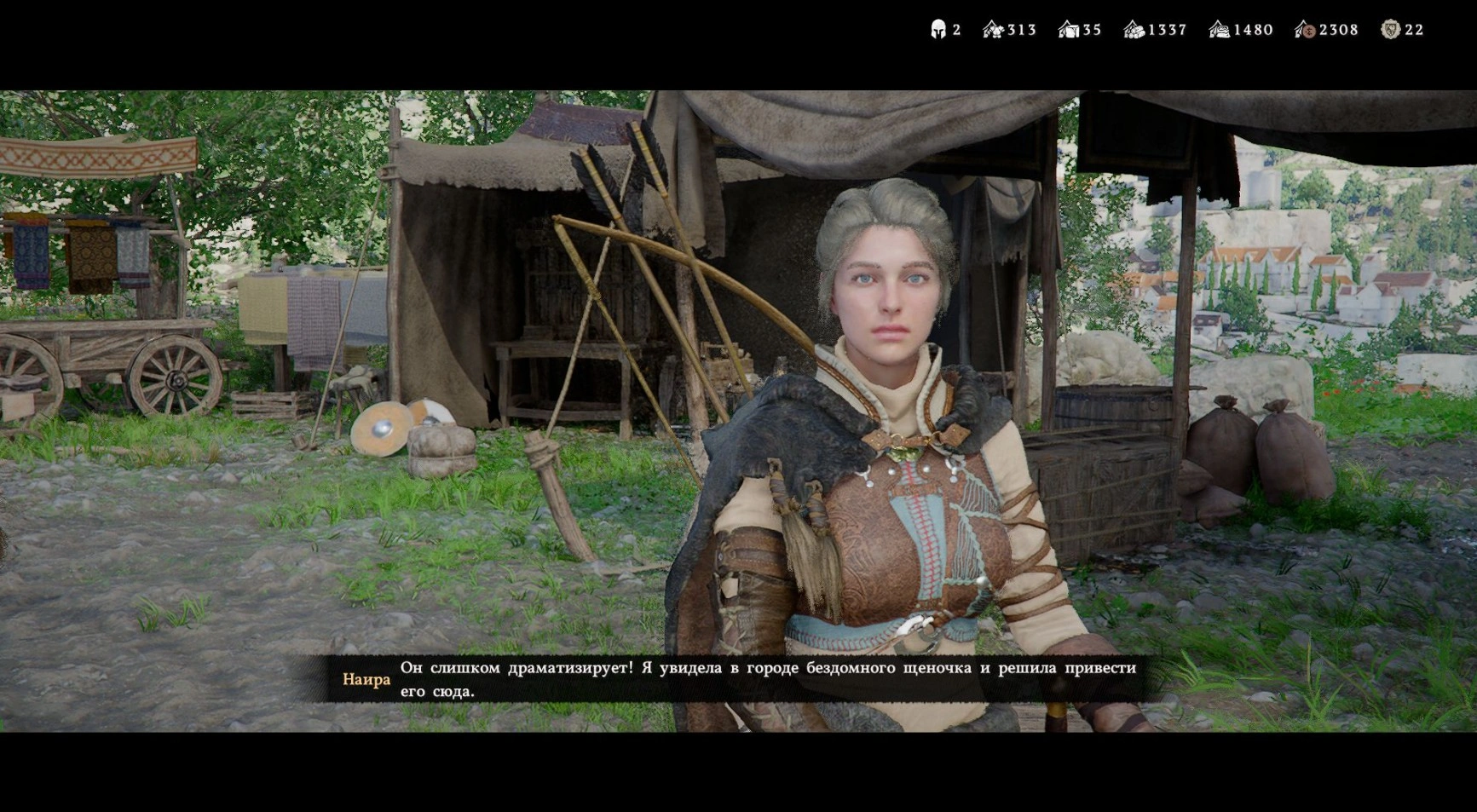Screen dimensions: 1477x812
Task: Click the helmet count value 2
Action: coord(957,30)
